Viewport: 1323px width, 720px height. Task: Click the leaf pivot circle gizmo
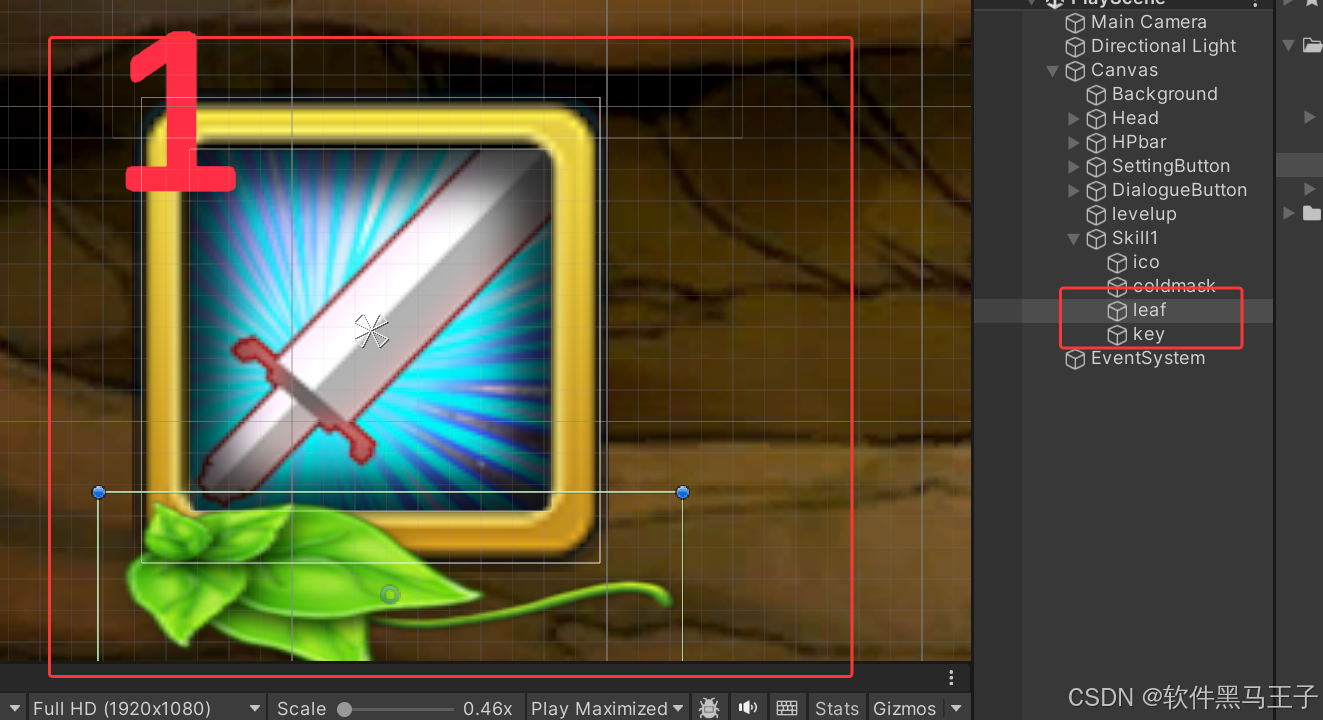[390, 595]
